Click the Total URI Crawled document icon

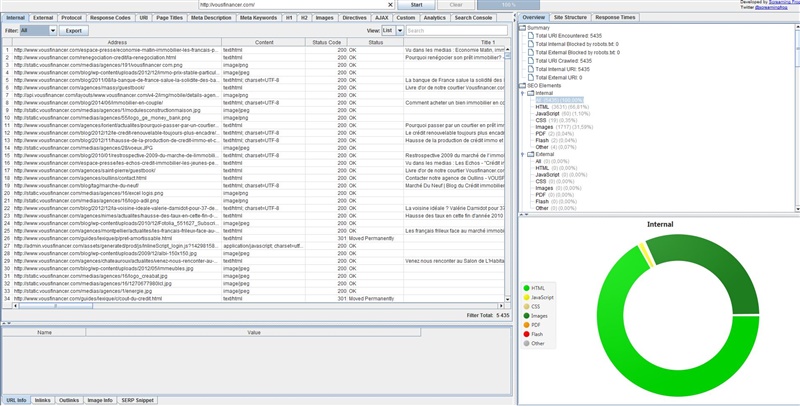(531, 61)
